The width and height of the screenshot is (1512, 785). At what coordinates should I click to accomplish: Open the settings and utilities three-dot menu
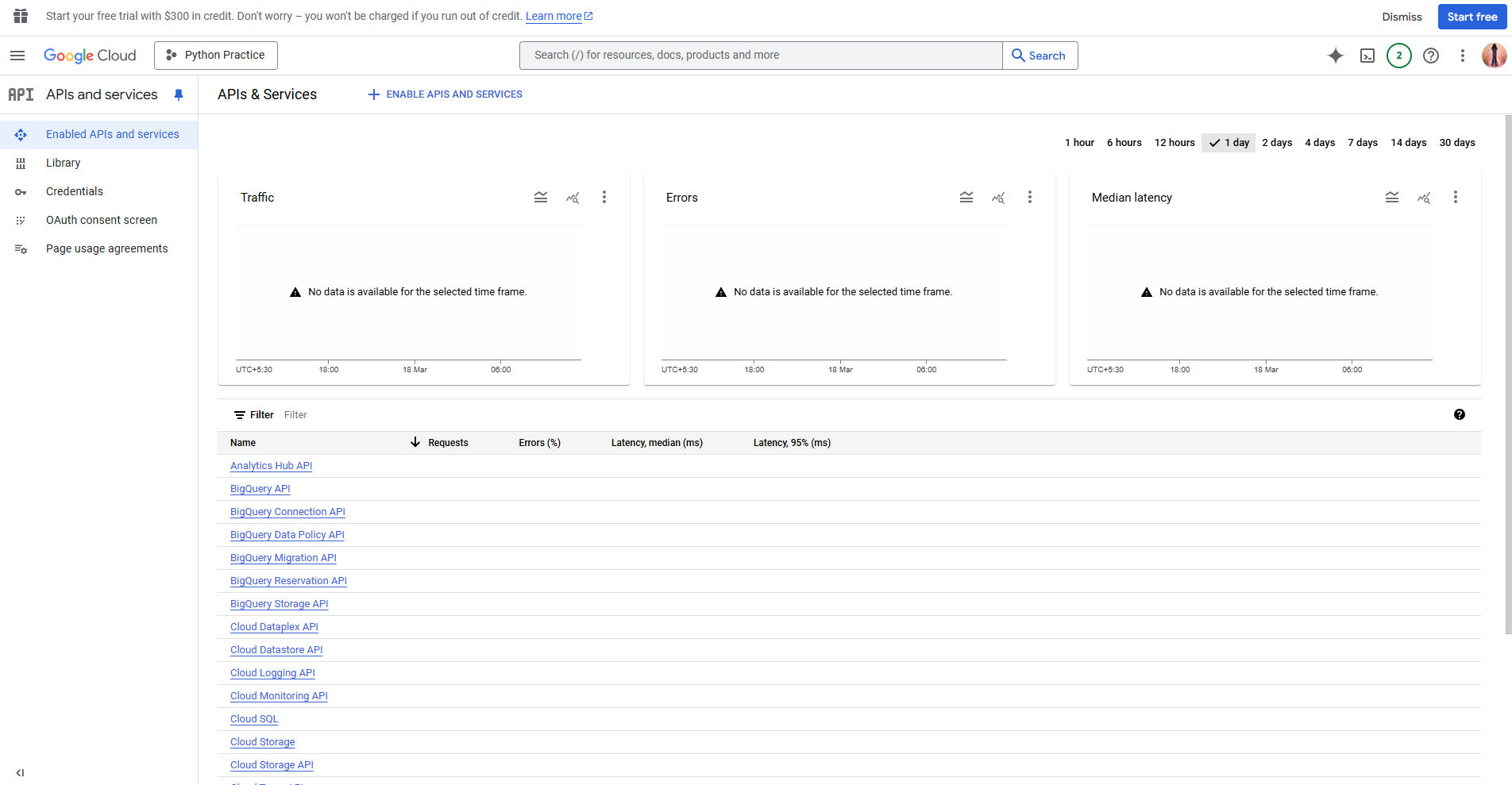coord(1463,56)
